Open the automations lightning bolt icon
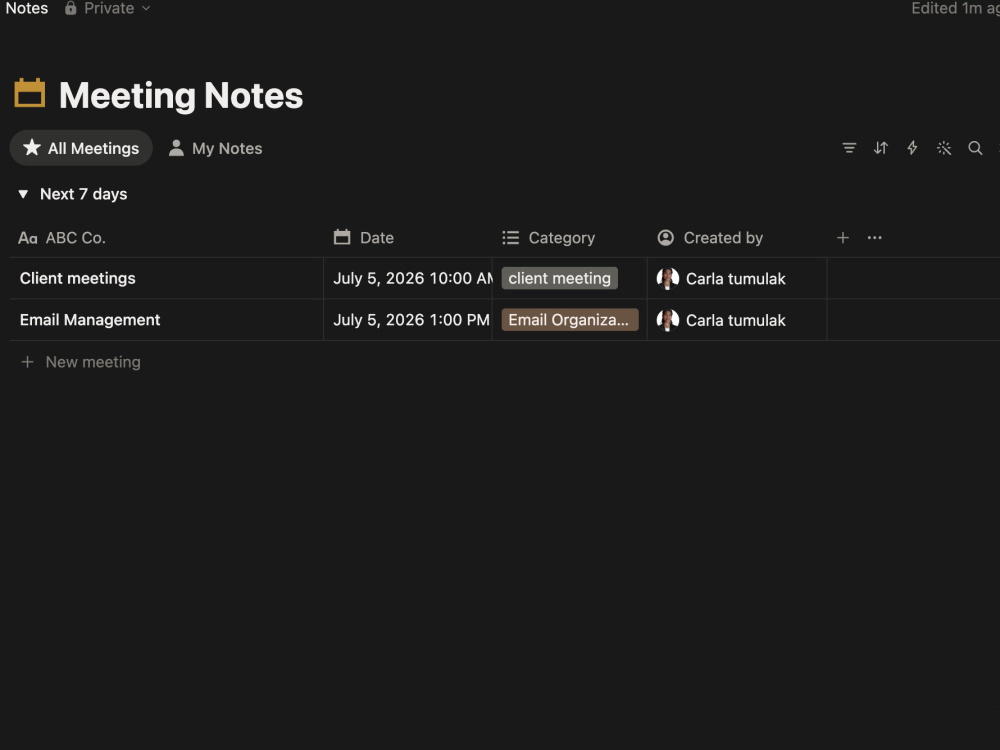Screen dimensions: 1000x750 [x=912, y=148]
